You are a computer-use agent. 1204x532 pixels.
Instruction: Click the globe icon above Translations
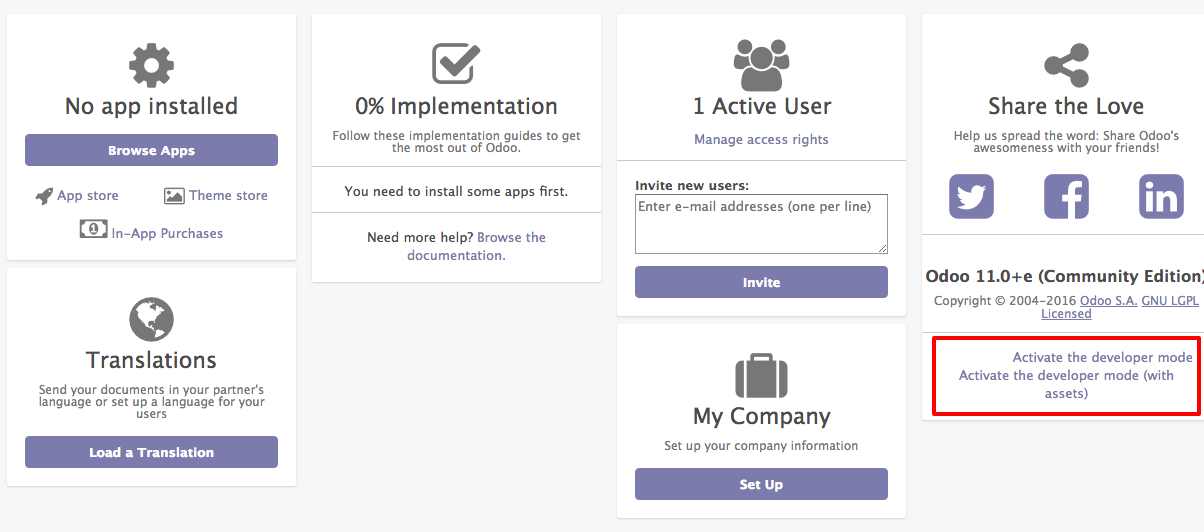click(x=152, y=320)
